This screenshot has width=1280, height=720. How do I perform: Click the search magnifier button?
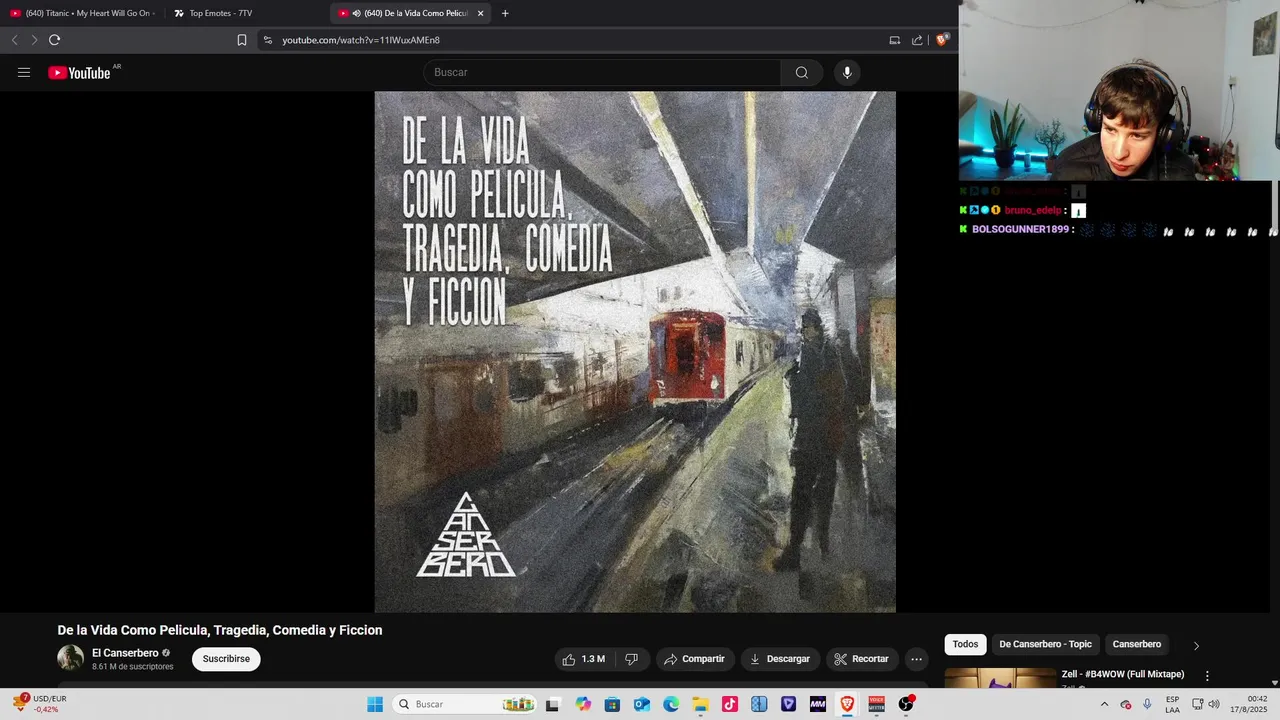pos(801,72)
